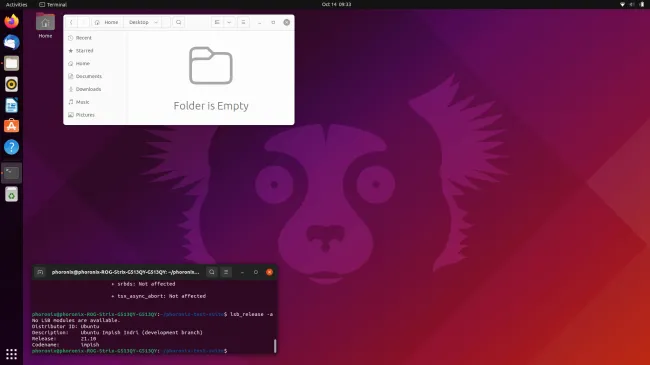Screen dimensions: 650x365
Task: Open Firefox from the dock
Action: [x=12, y=21]
